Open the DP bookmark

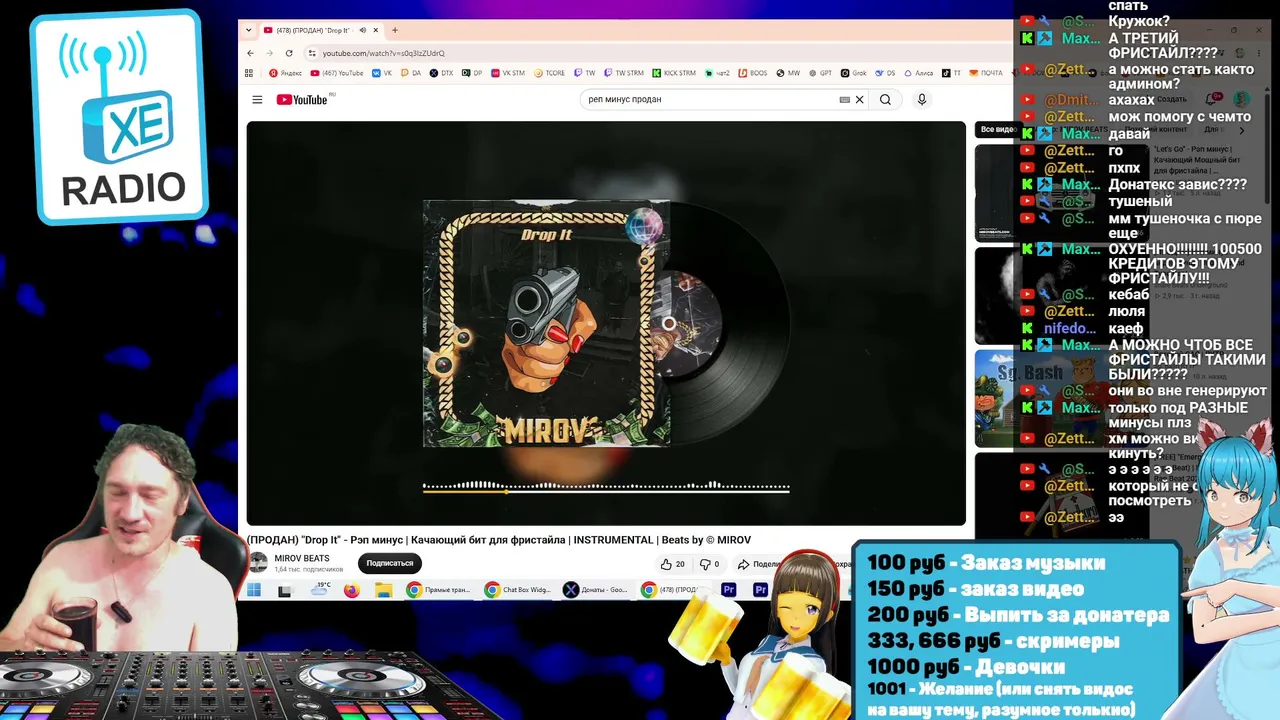(472, 73)
